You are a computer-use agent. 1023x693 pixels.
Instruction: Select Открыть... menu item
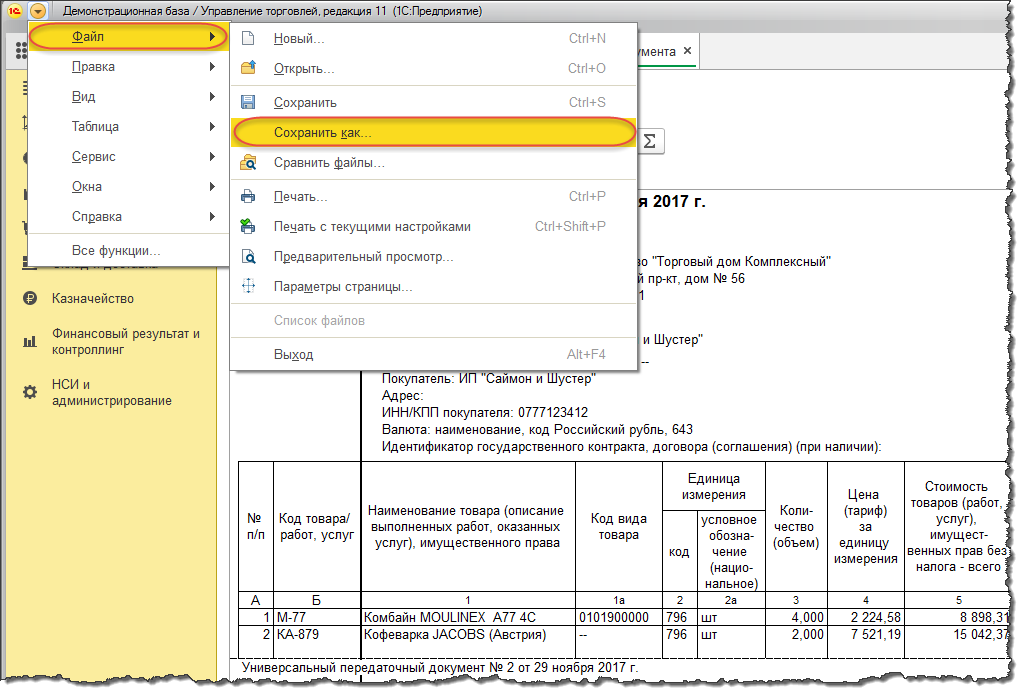coord(433,69)
